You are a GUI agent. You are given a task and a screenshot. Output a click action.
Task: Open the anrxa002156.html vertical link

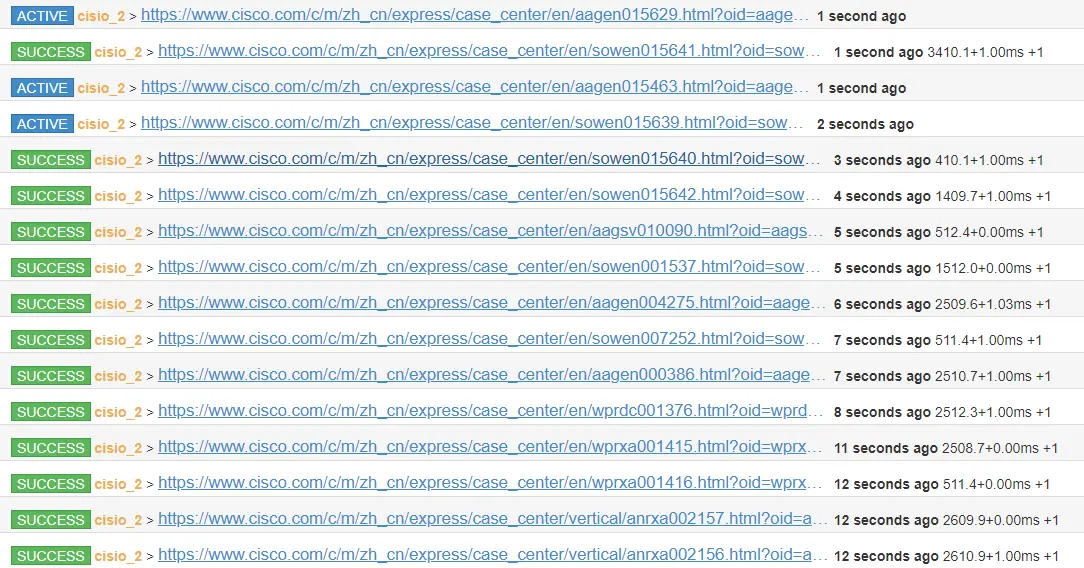[x=493, y=554]
